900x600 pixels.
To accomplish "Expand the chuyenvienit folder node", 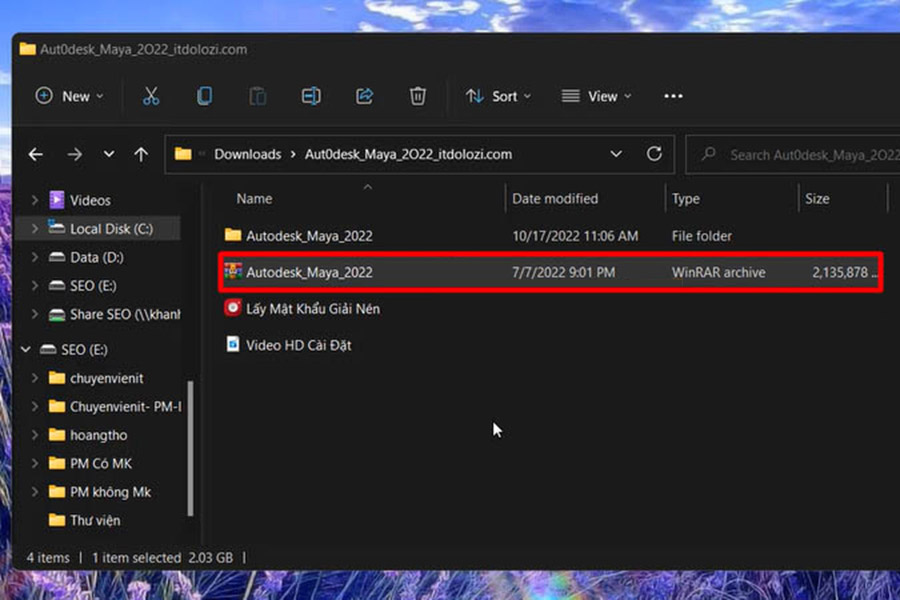I will [x=34, y=378].
